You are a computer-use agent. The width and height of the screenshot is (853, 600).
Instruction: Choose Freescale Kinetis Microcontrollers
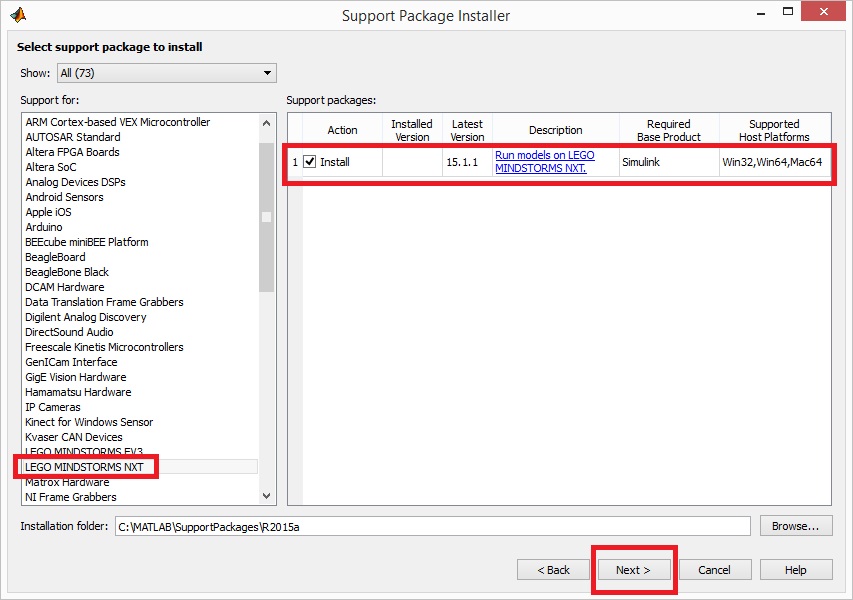tap(104, 347)
